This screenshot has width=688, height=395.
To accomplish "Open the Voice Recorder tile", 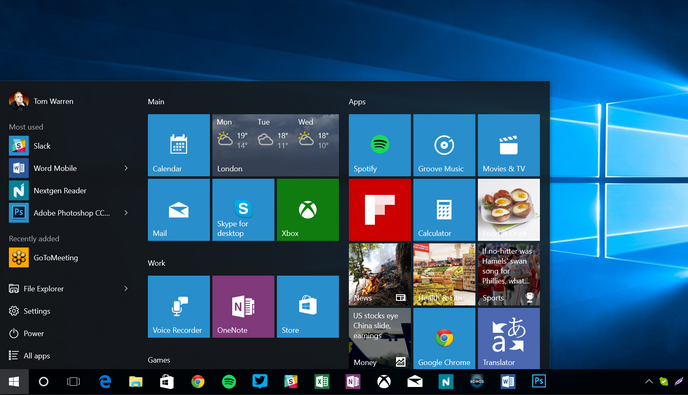I will (179, 307).
